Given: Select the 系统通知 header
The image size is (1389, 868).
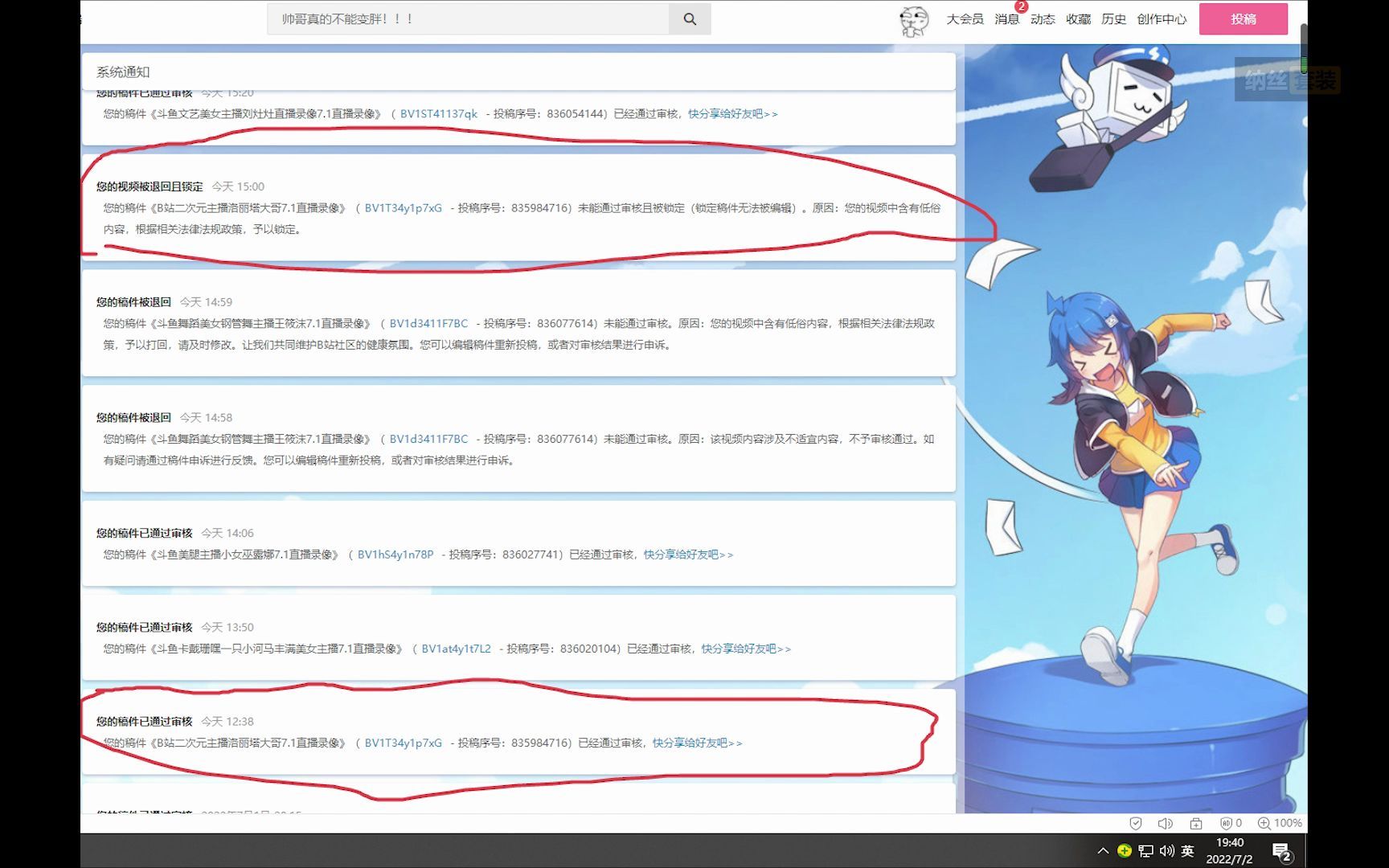Looking at the screenshot, I should (123, 72).
